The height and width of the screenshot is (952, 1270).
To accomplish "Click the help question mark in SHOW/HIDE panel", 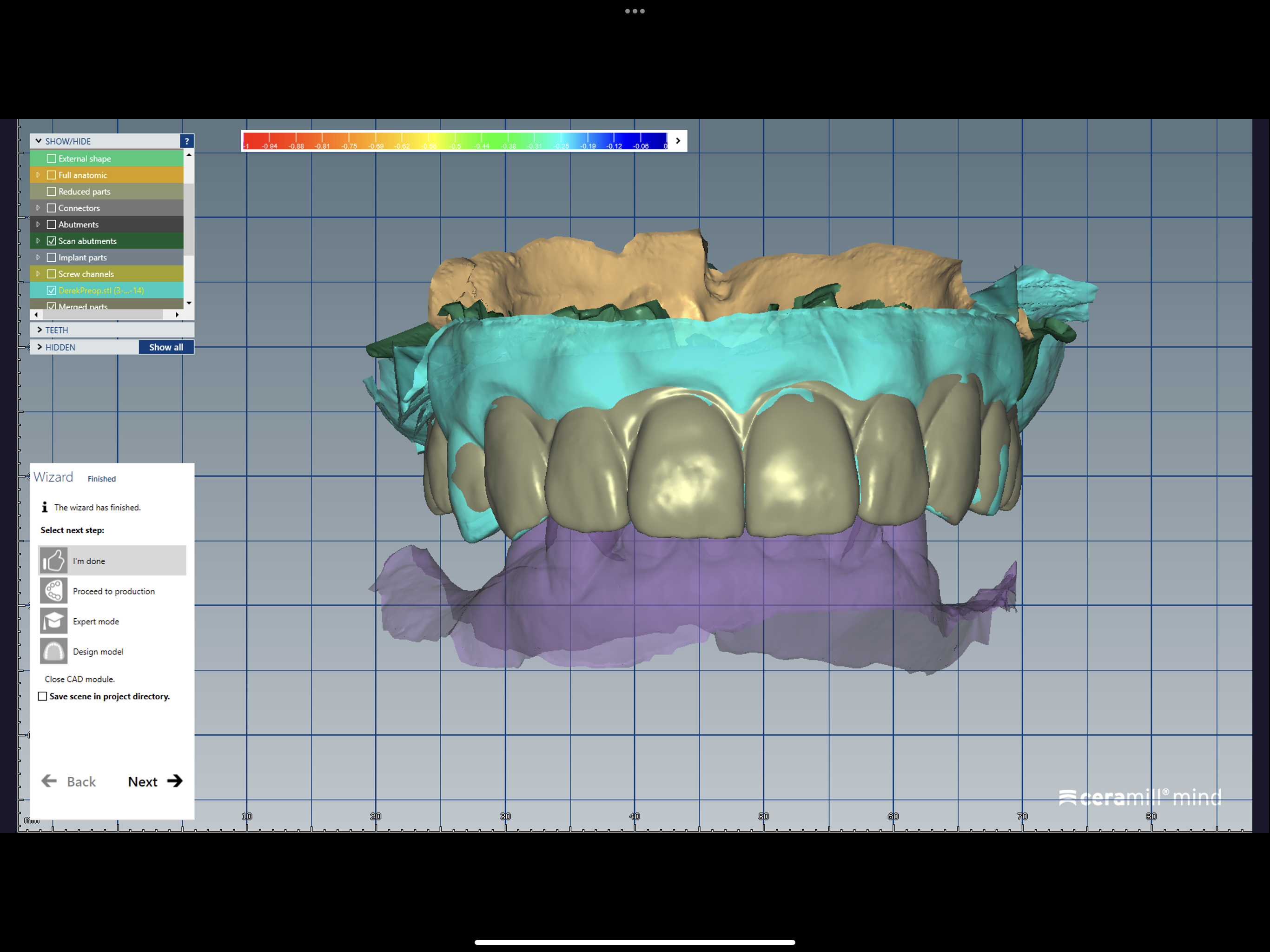I will (187, 141).
